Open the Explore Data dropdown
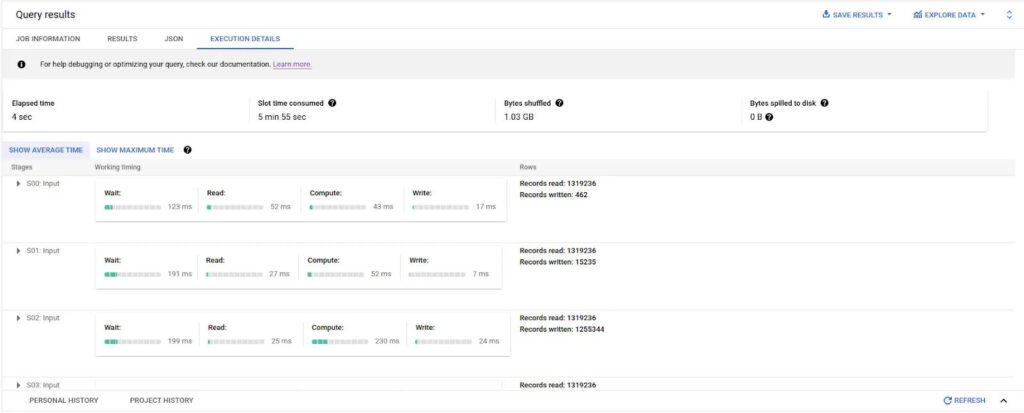 pos(949,15)
